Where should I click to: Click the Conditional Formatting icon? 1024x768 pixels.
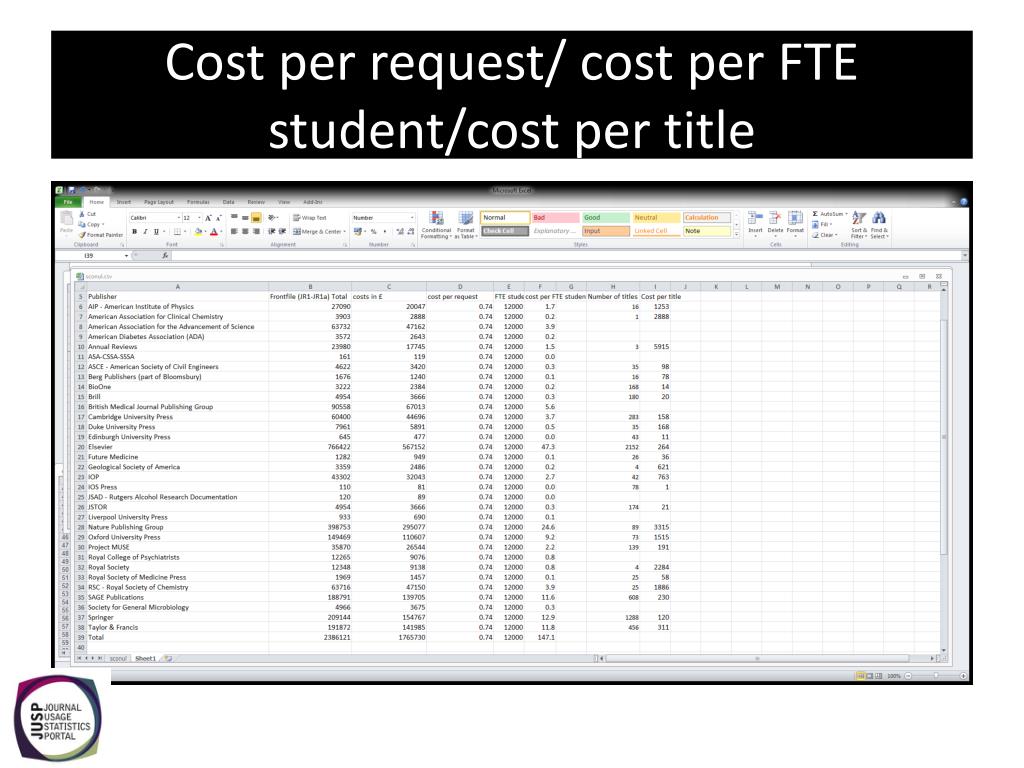pos(436,218)
